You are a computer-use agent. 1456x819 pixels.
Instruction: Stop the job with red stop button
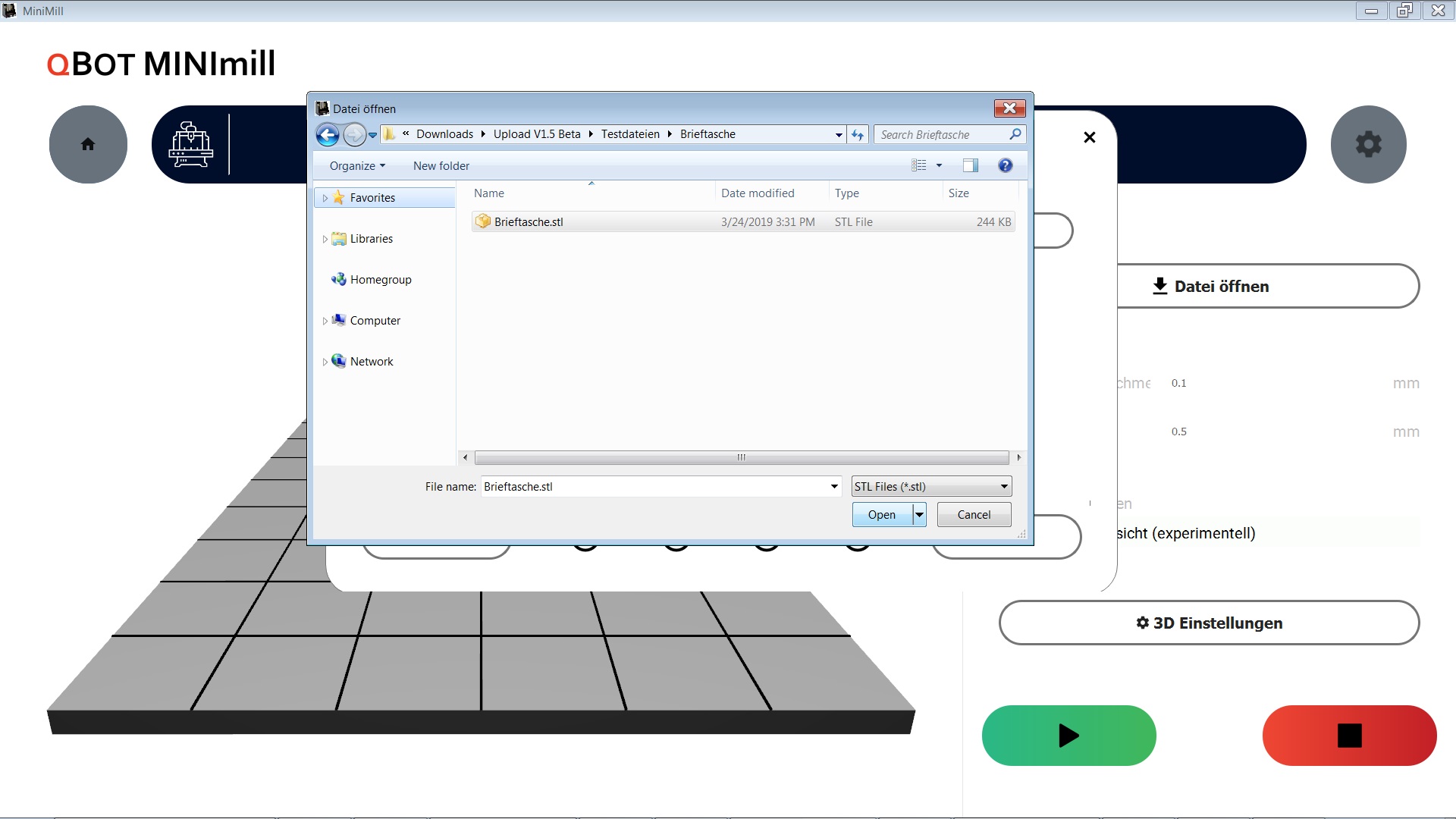1349,736
